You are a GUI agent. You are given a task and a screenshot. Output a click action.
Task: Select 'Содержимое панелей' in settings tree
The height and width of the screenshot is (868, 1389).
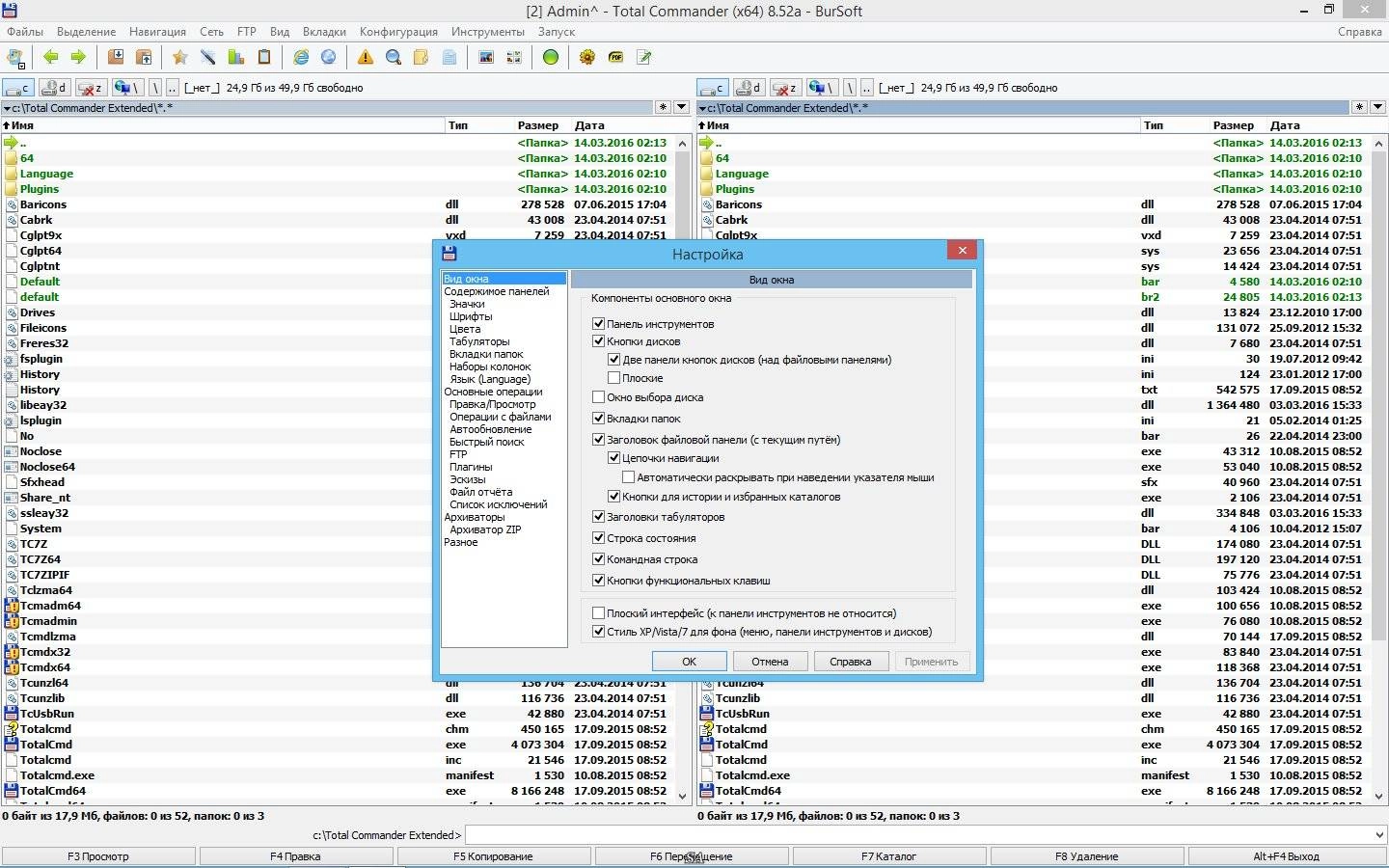(496, 291)
